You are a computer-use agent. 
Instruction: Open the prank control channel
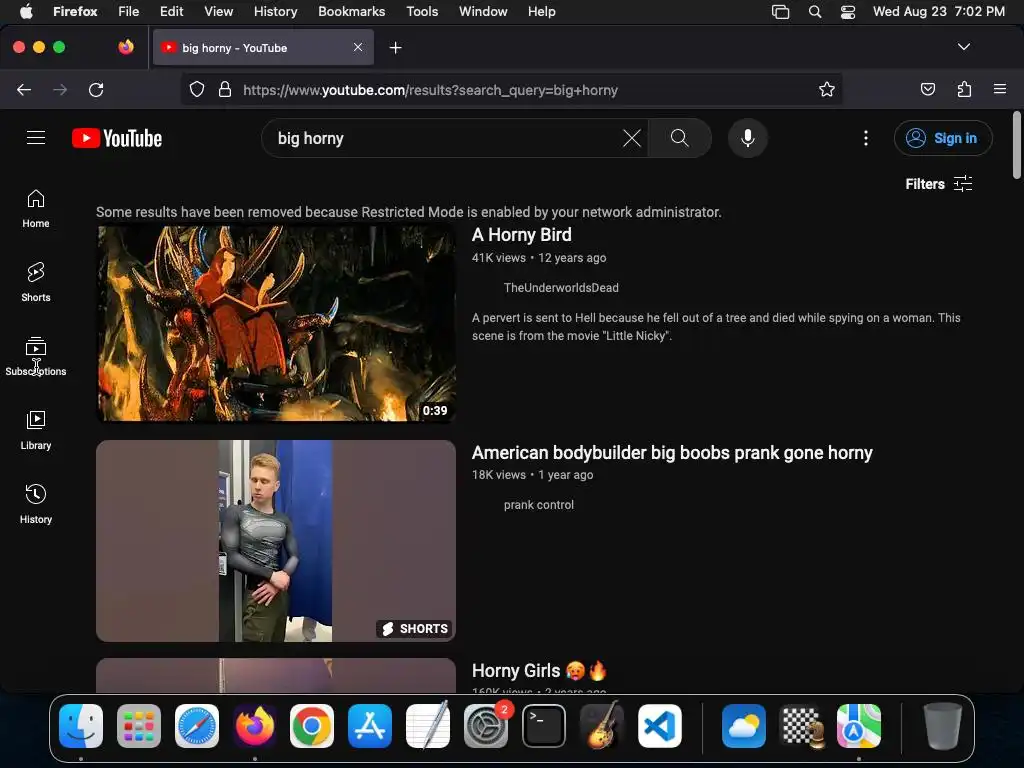click(539, 505)
